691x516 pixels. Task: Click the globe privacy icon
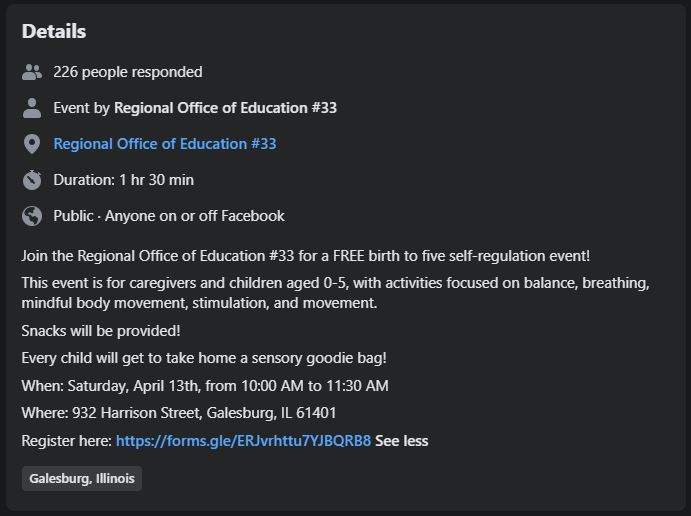[32, 216]
